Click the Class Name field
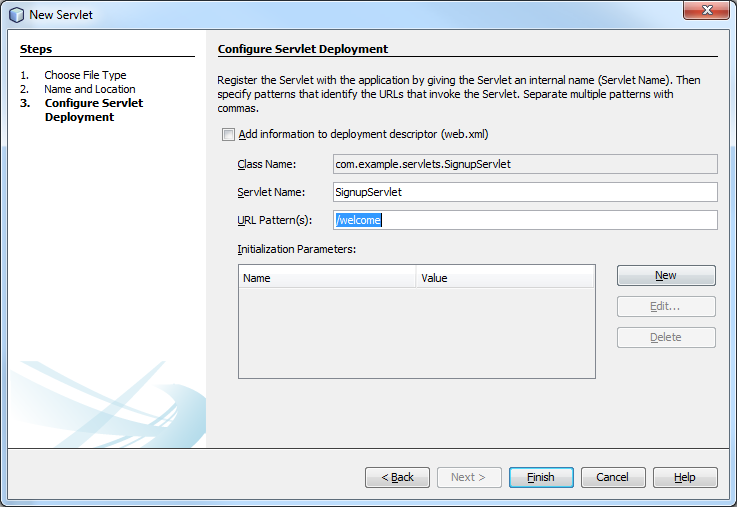The image size is (737, 507). coord(525,164)
